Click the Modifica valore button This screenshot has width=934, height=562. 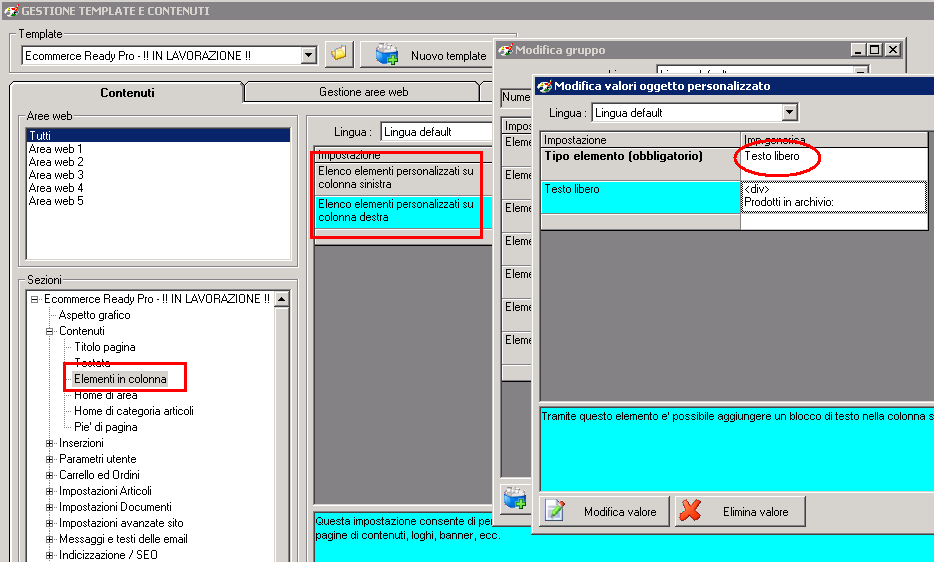[604, 511]
